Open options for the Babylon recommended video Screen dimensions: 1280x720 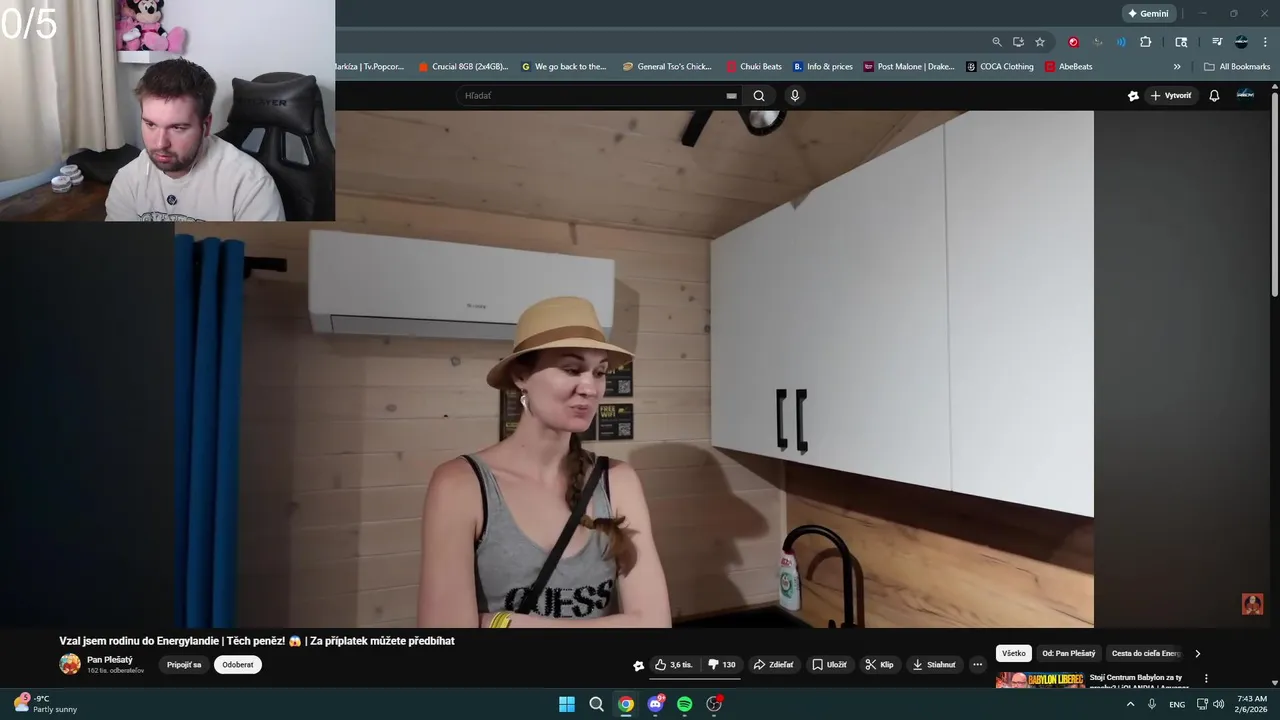click(1206, 678)
